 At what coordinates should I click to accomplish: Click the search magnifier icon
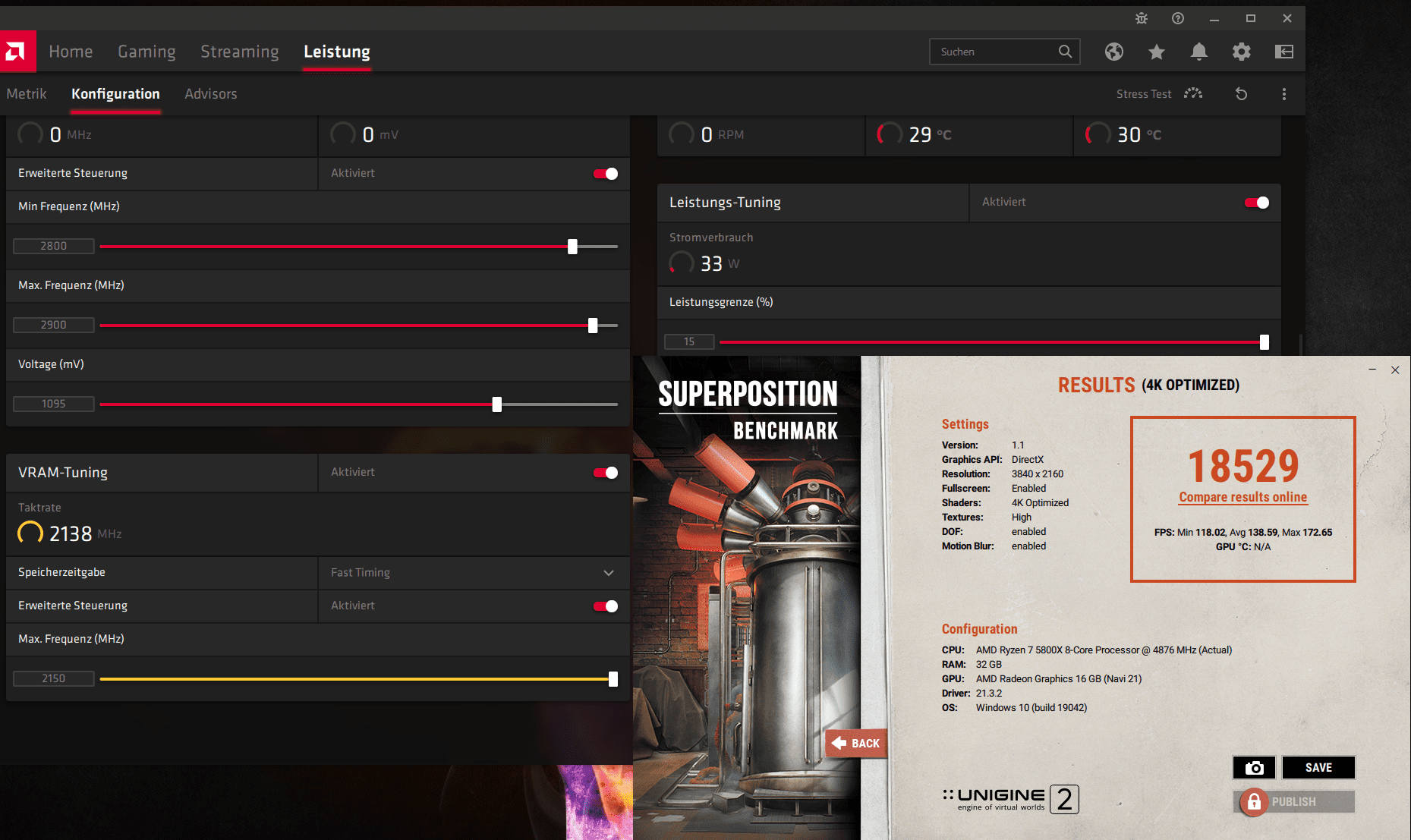tap(1066, 52)
